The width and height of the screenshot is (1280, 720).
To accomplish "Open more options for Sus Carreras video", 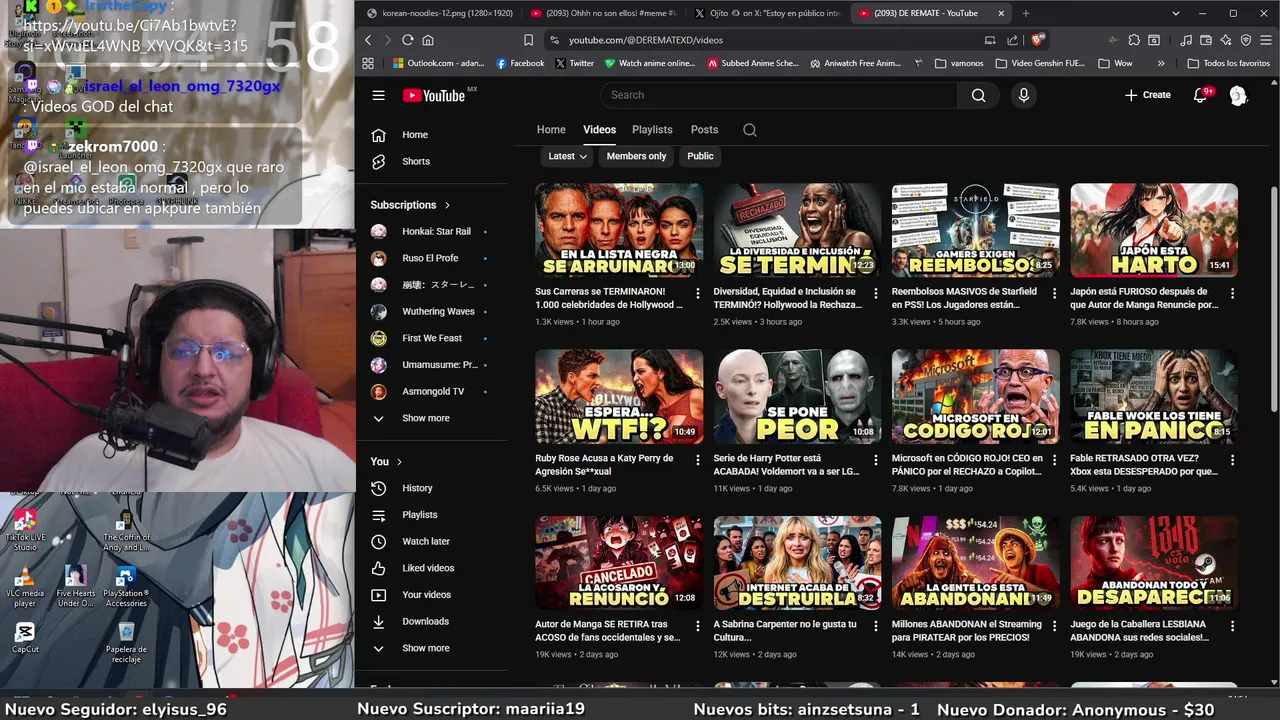I will tap(697, 293).
